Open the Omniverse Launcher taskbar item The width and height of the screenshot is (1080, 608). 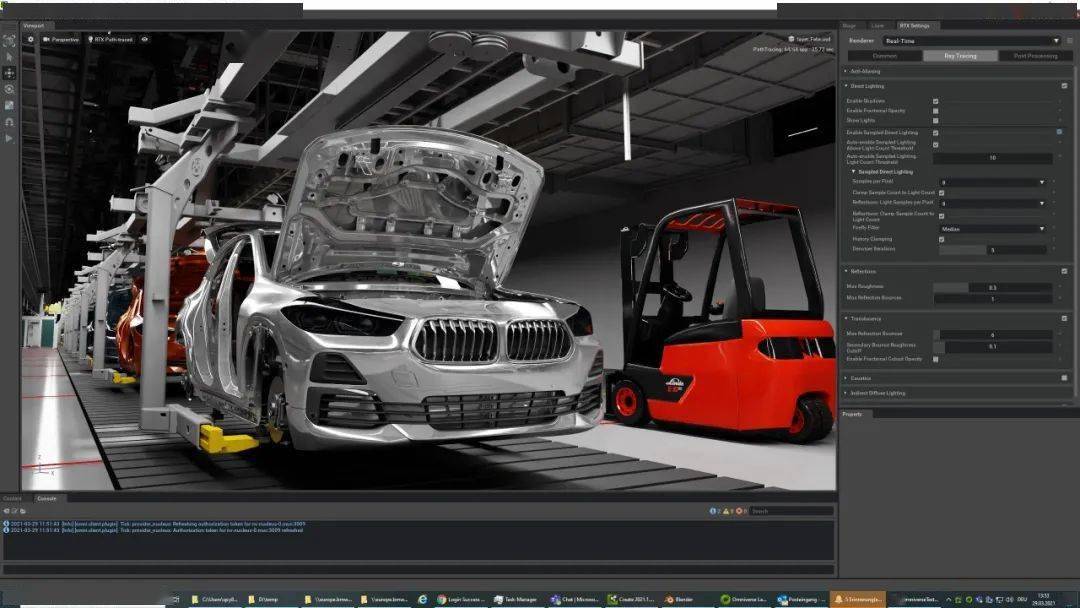(743, 599)
